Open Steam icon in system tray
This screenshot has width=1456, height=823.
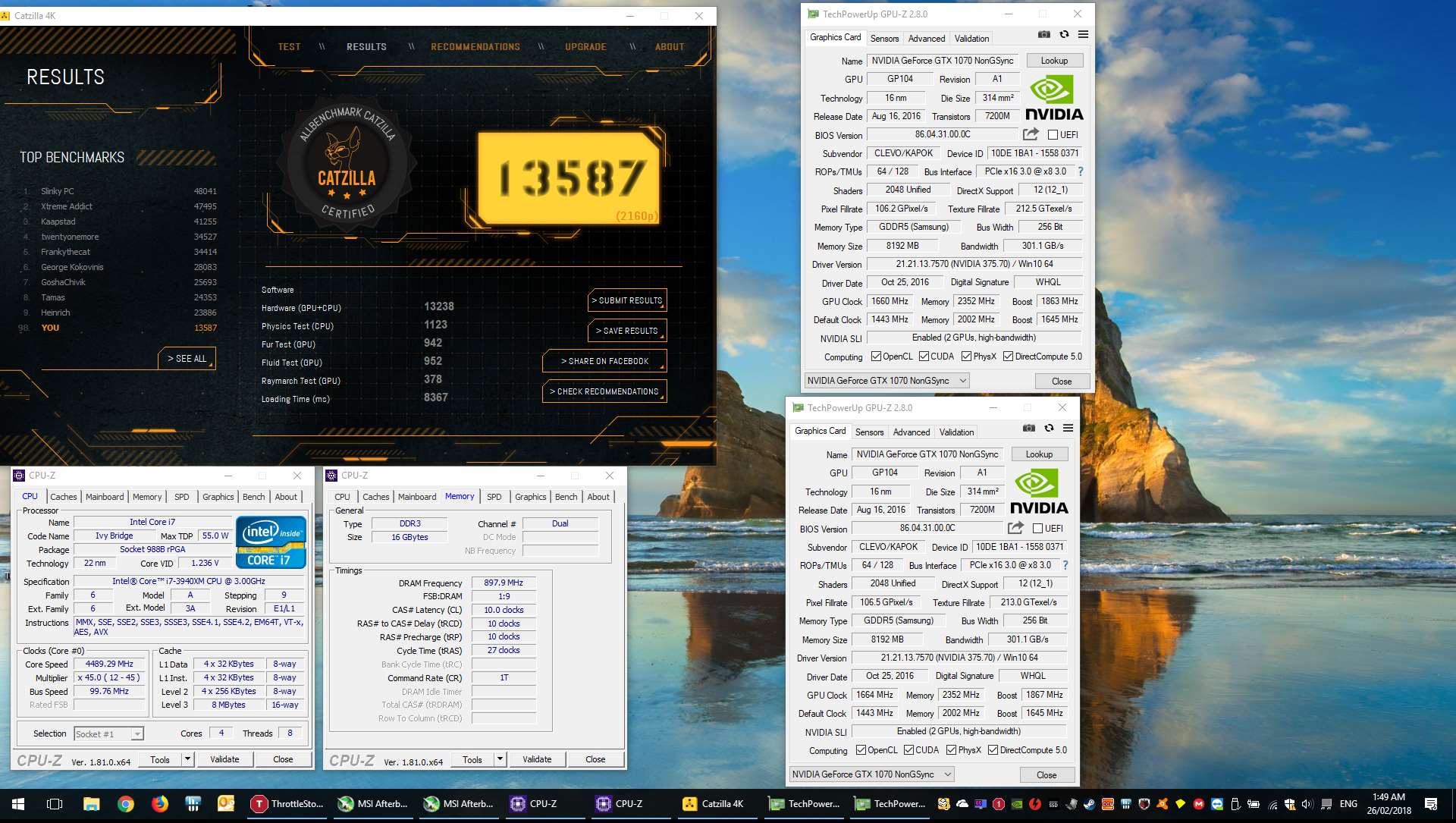pos(1090,804)
